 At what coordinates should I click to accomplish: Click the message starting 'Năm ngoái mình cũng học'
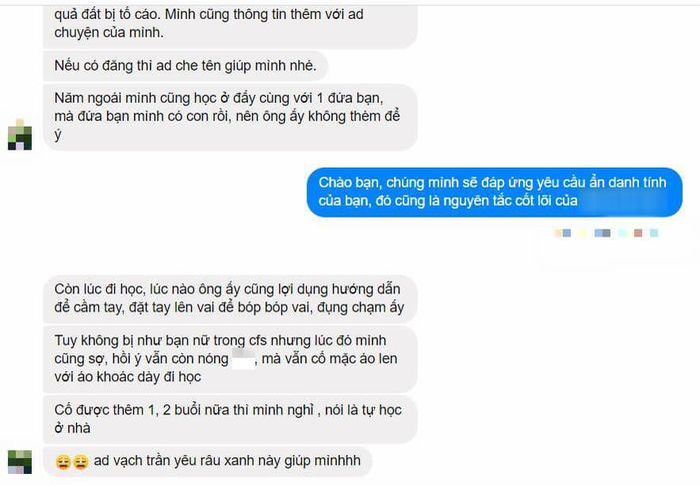coord(230,117)
